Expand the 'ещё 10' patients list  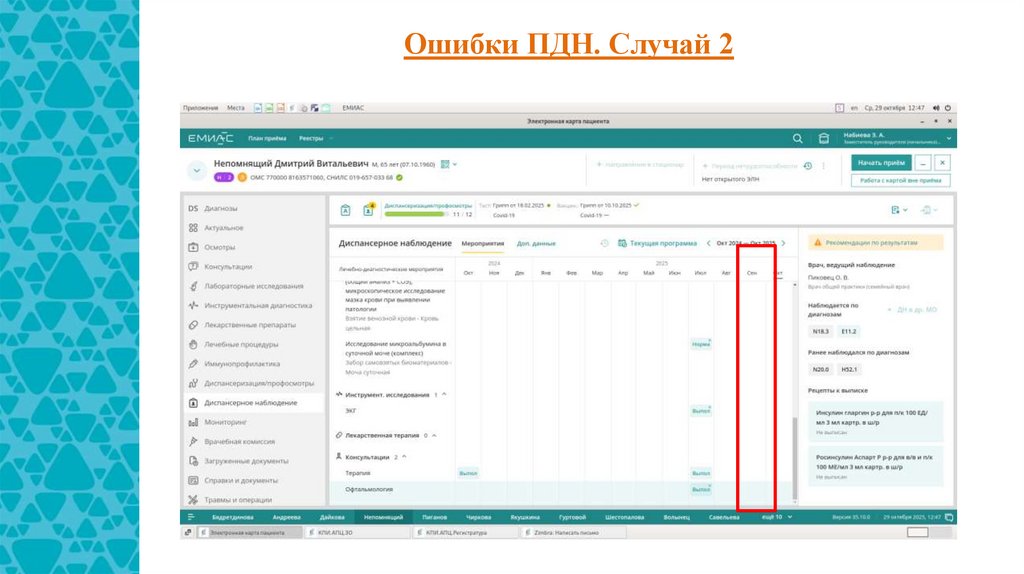point(777,517)
